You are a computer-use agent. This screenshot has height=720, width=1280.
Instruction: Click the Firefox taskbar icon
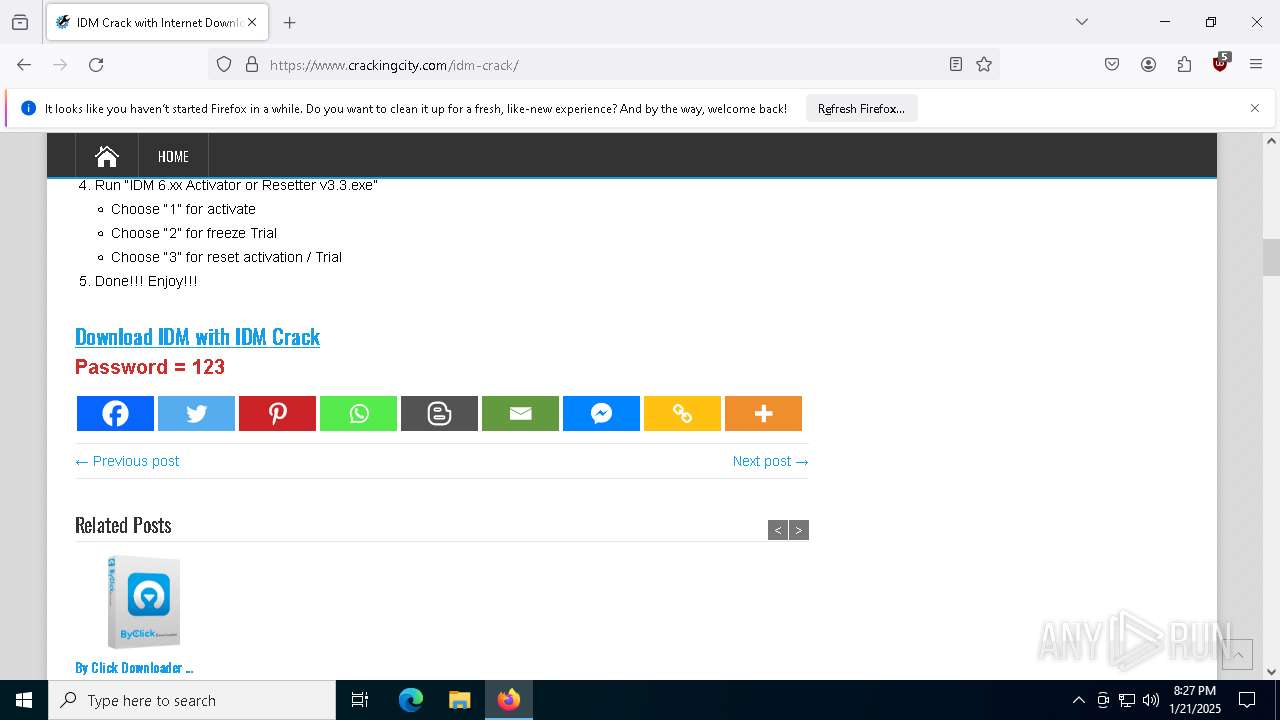[x=509, y=700]
